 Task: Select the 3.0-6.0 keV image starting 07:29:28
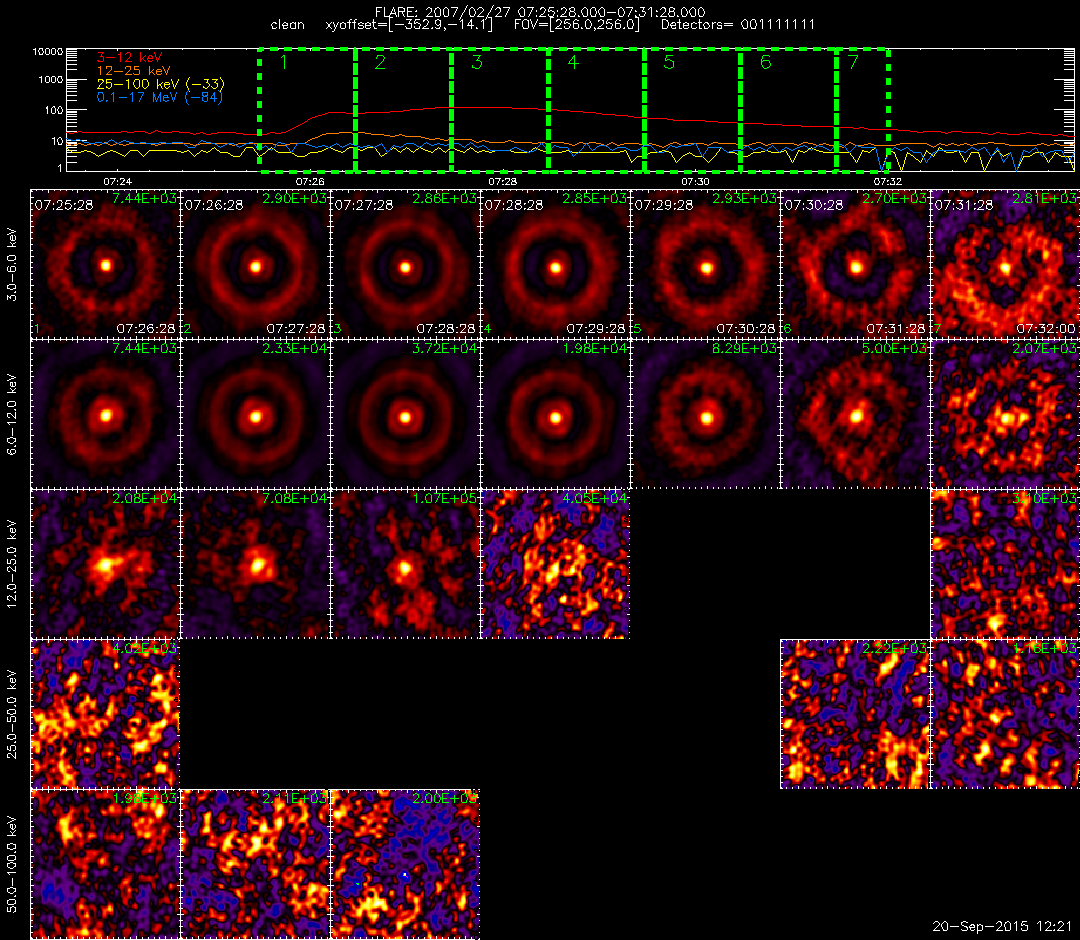[705, 264]
